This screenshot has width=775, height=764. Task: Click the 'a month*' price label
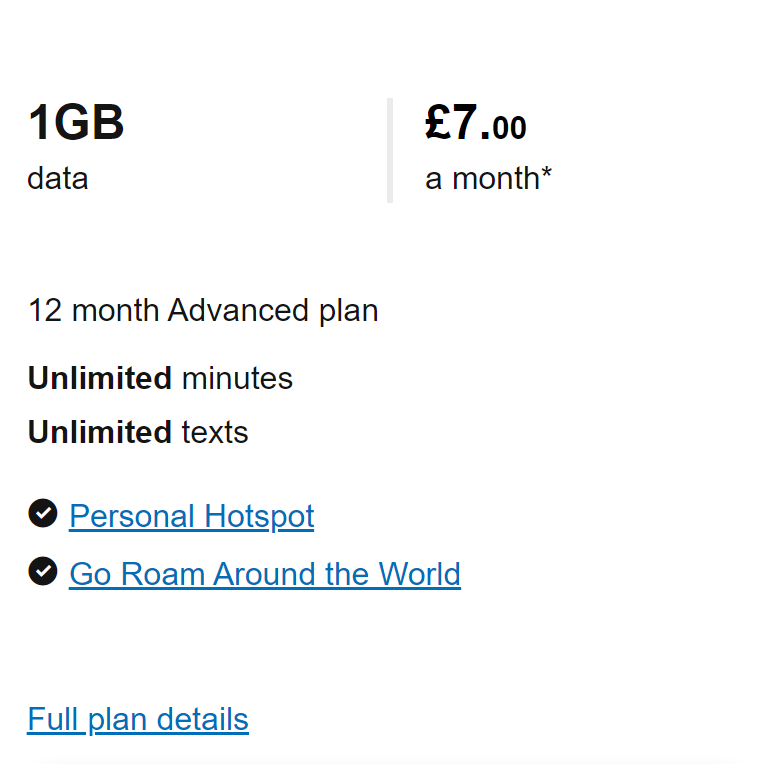pos(488,178)
